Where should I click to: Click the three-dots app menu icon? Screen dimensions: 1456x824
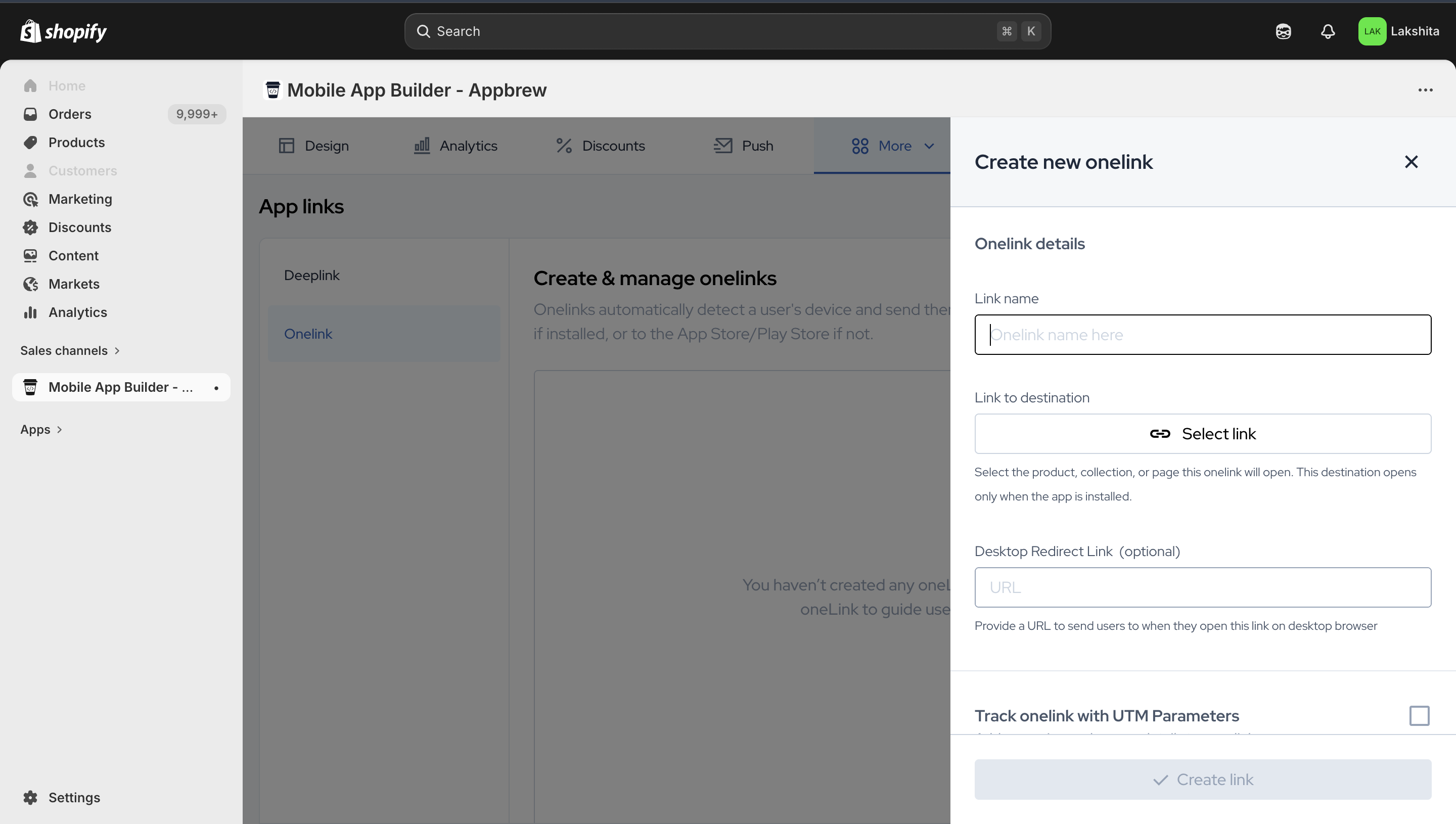(x=1425, y=90)
